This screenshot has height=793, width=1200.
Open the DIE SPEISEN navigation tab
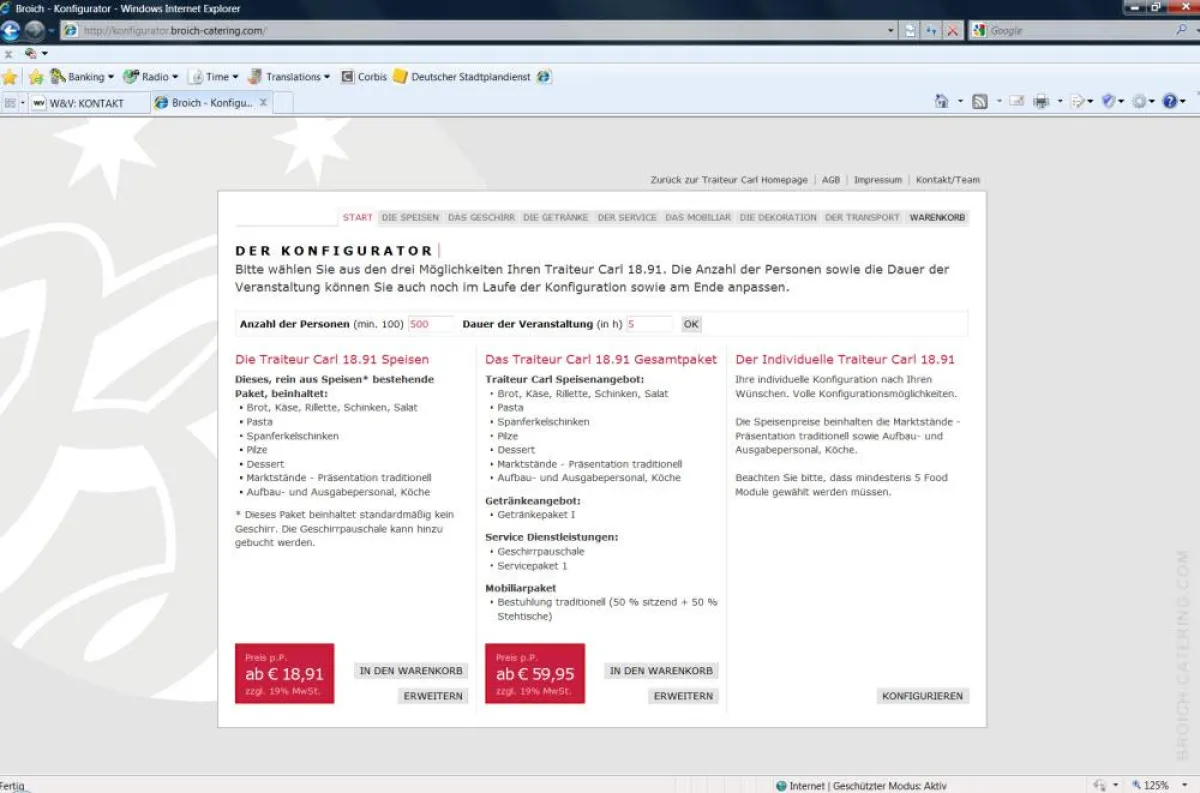pyautogui.click(x=410, y=218)
